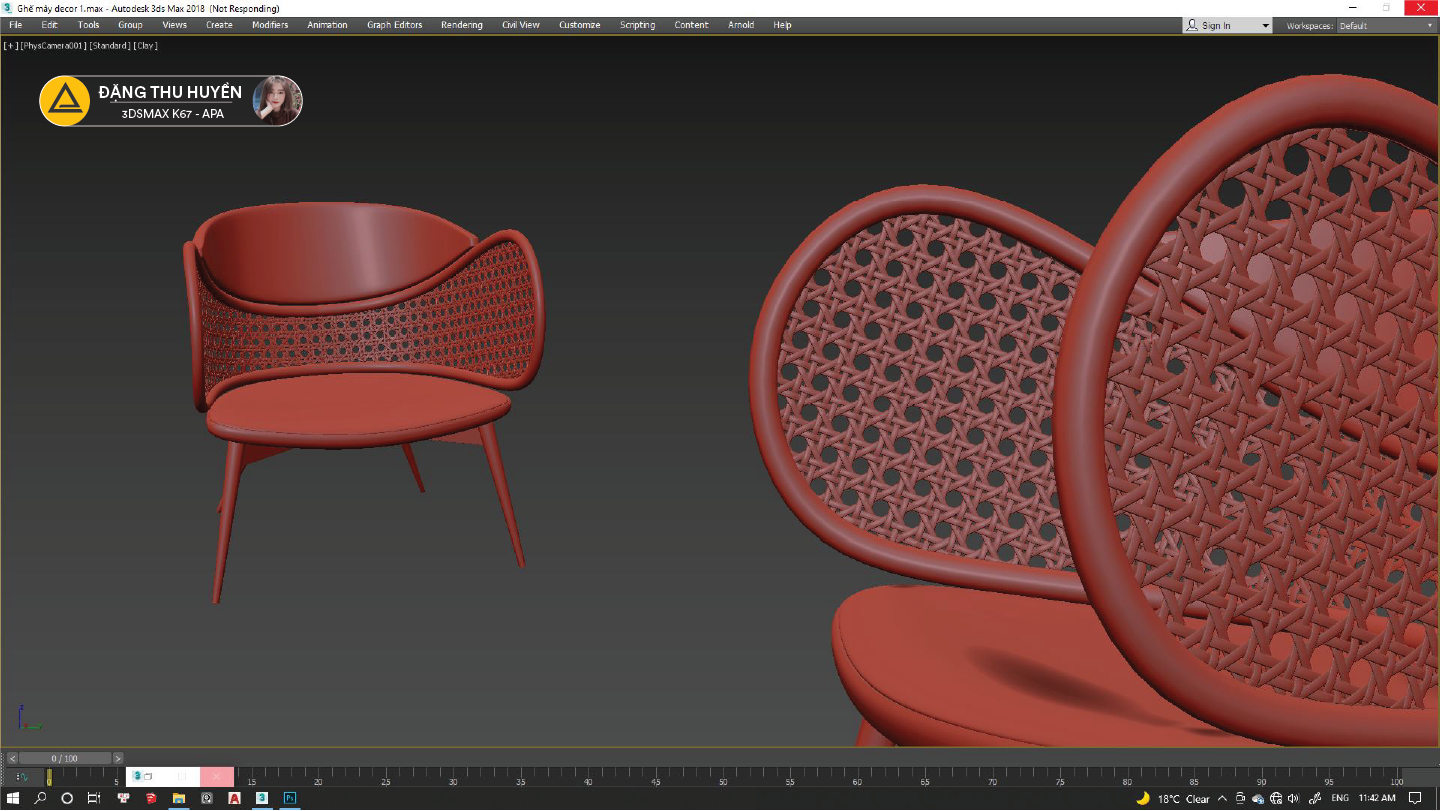1441x811 pixels.
Task: Open Task View on taskbar
Action: [94, 798]
